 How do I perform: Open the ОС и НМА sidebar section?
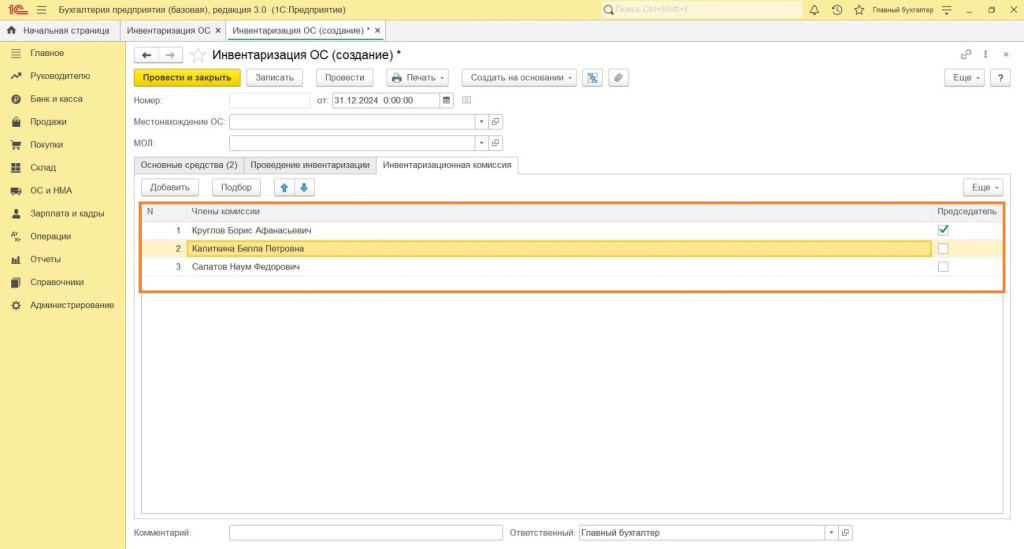tap(50, 190)
